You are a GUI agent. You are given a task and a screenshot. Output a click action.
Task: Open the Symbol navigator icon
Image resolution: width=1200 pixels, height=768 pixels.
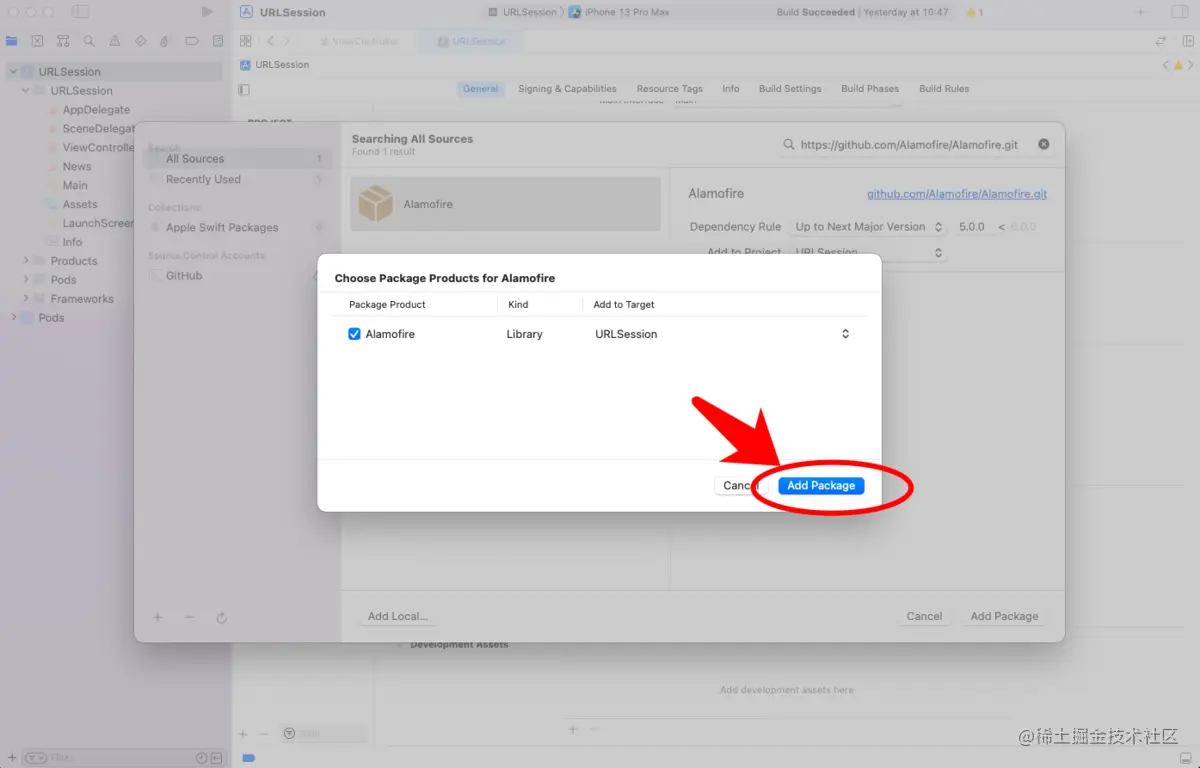click(63, 41)
